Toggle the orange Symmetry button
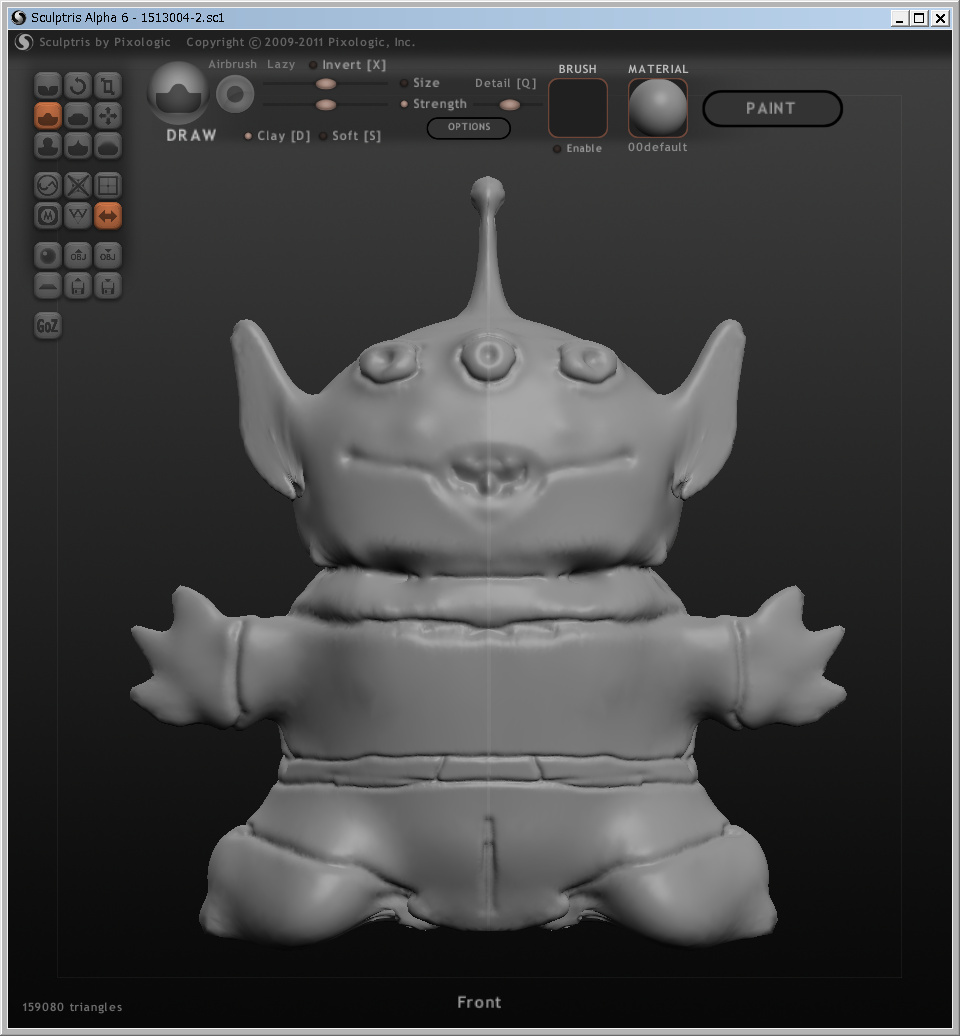Image resolution: width=960 pixels, height=1036 pixels. pyautogui.click(x=108, y=215)
